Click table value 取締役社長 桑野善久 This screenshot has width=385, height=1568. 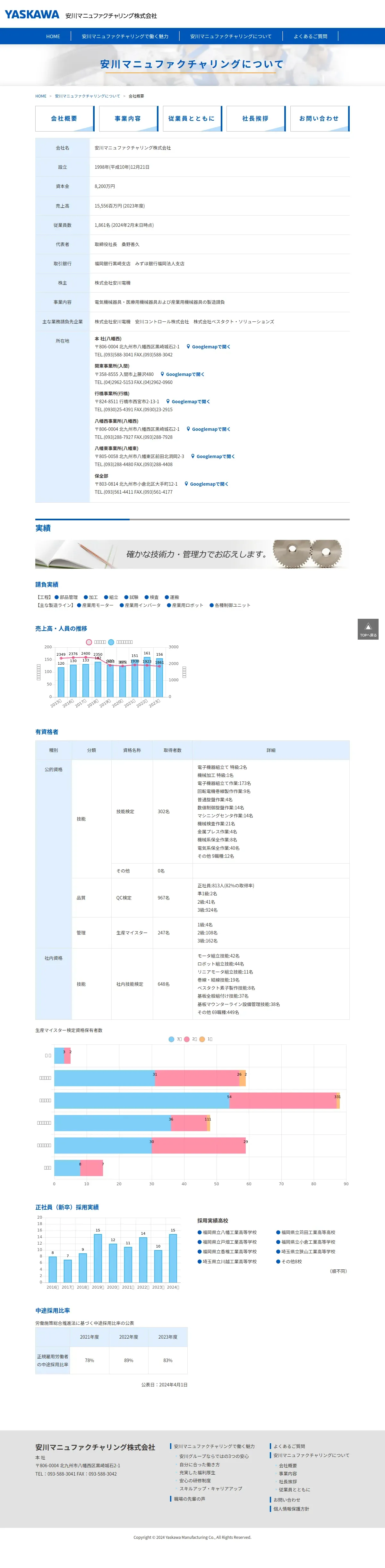point(117,244)
